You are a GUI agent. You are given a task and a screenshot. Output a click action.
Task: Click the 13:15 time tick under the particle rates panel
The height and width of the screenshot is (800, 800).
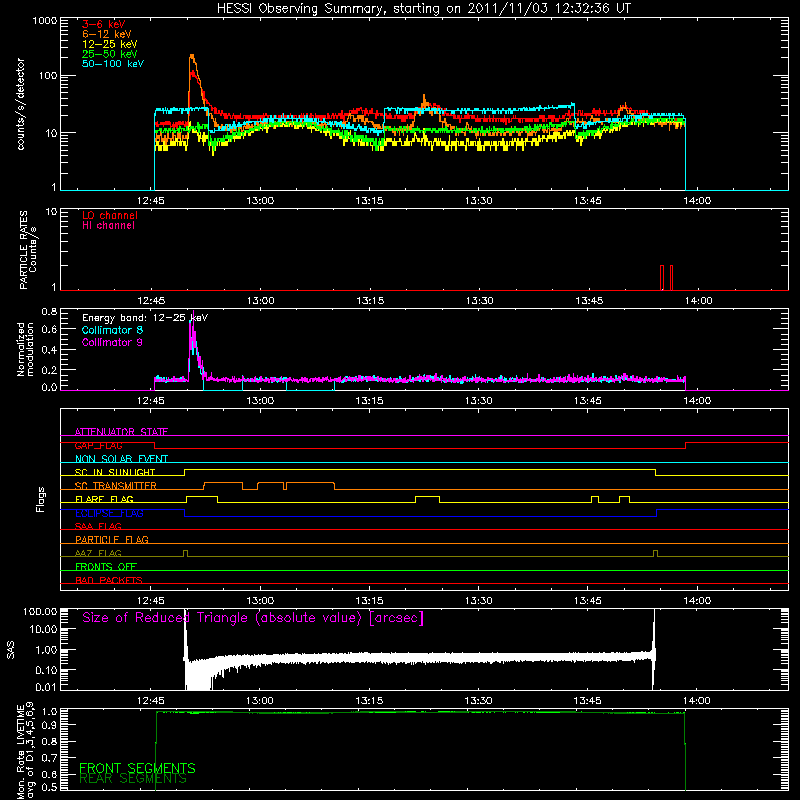[x=370, y=301]
